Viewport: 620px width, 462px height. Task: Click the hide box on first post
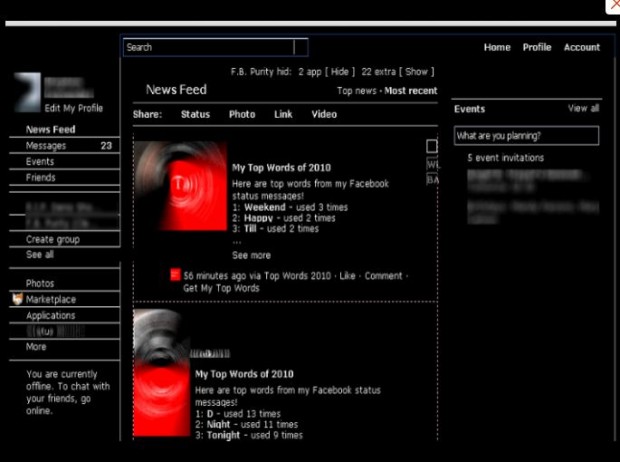click(432, 146)
